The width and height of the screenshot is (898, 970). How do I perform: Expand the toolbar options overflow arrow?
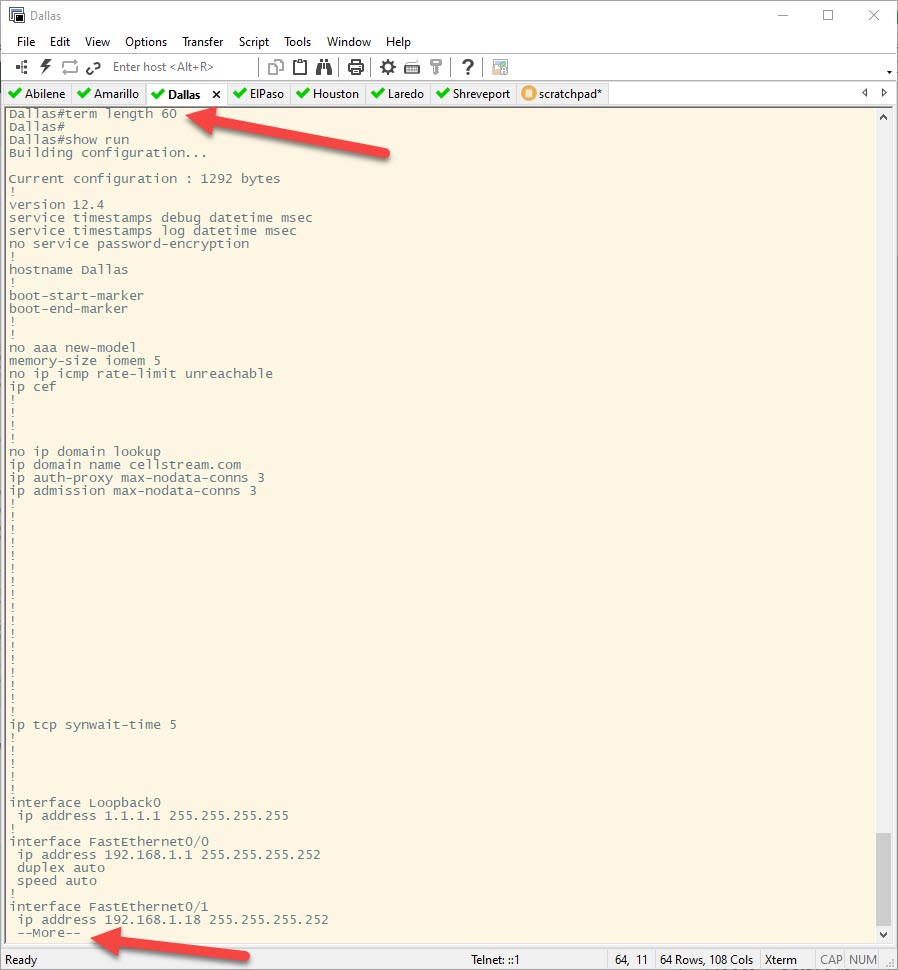pos(889,72)
